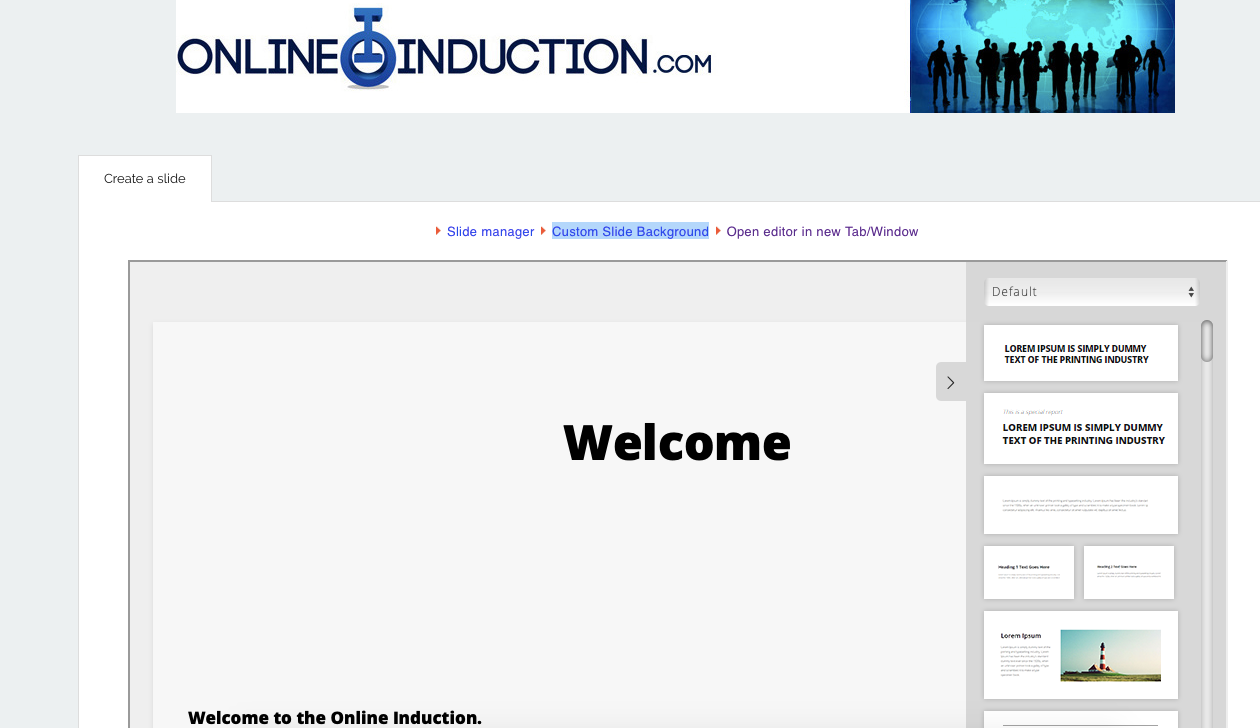Collapse the template panel with chevron arrow
Viewport: 1260px width, 728px height.
tap(951, 382)
